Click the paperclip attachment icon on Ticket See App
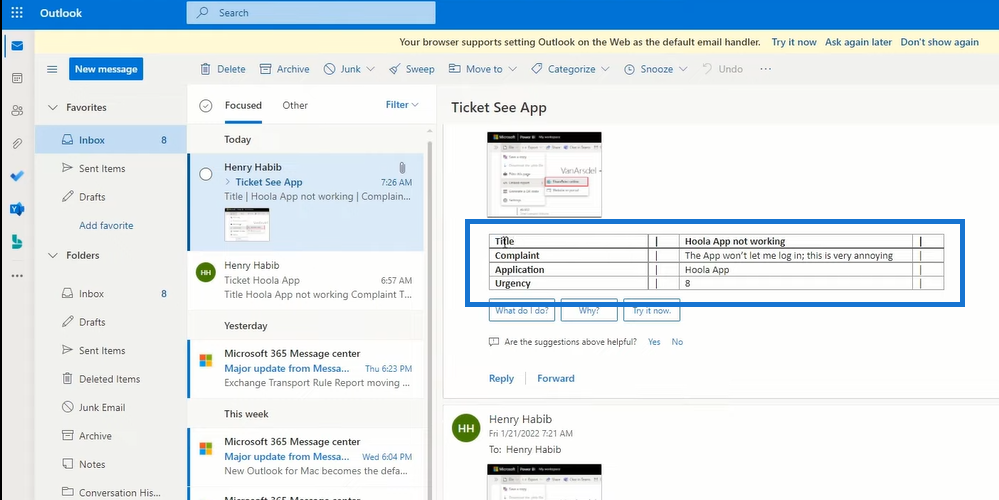Image resolution: width=999 pixels, height=500 pixels. click(x=403, y=168)
